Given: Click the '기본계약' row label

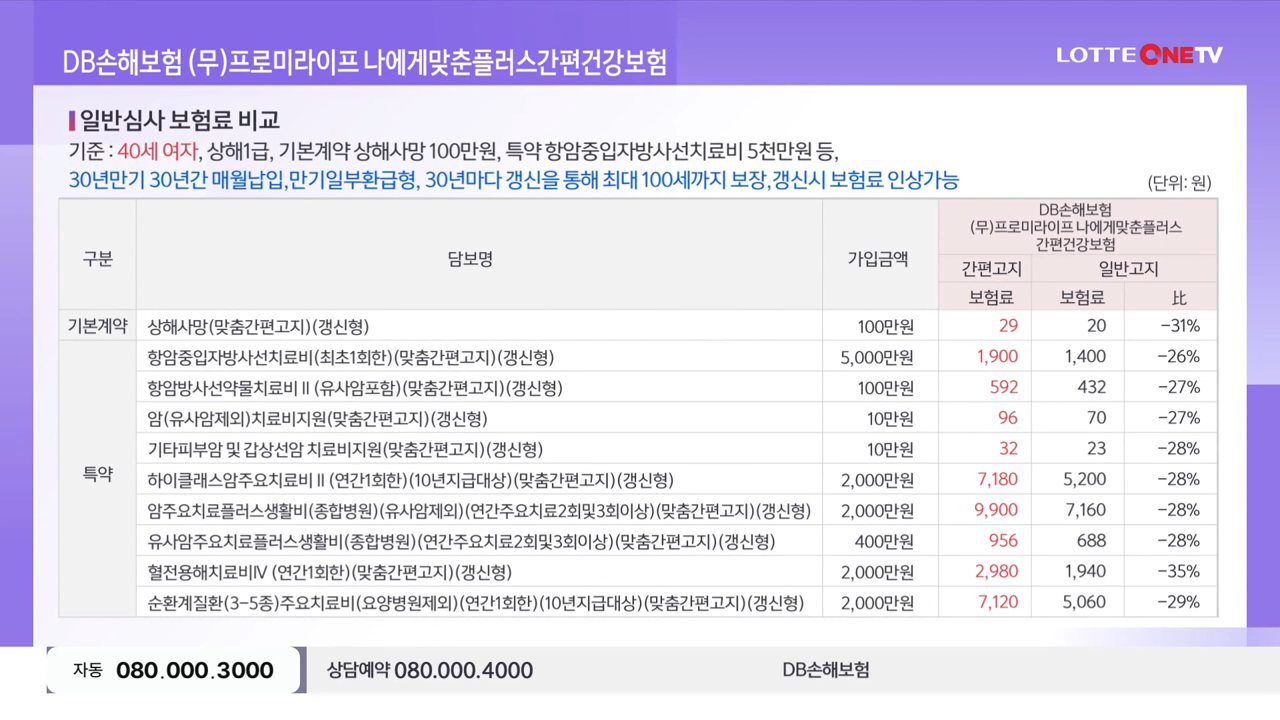Looking at the screenshot, I should 97,326.
